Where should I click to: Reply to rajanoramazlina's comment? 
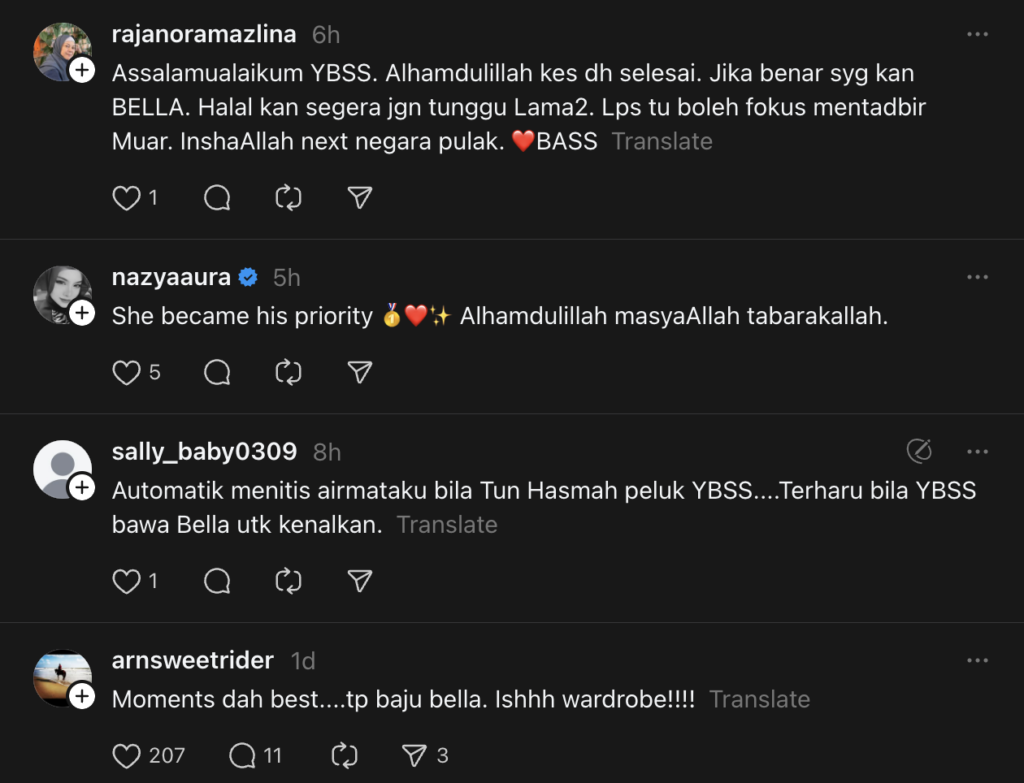point(217,198)
